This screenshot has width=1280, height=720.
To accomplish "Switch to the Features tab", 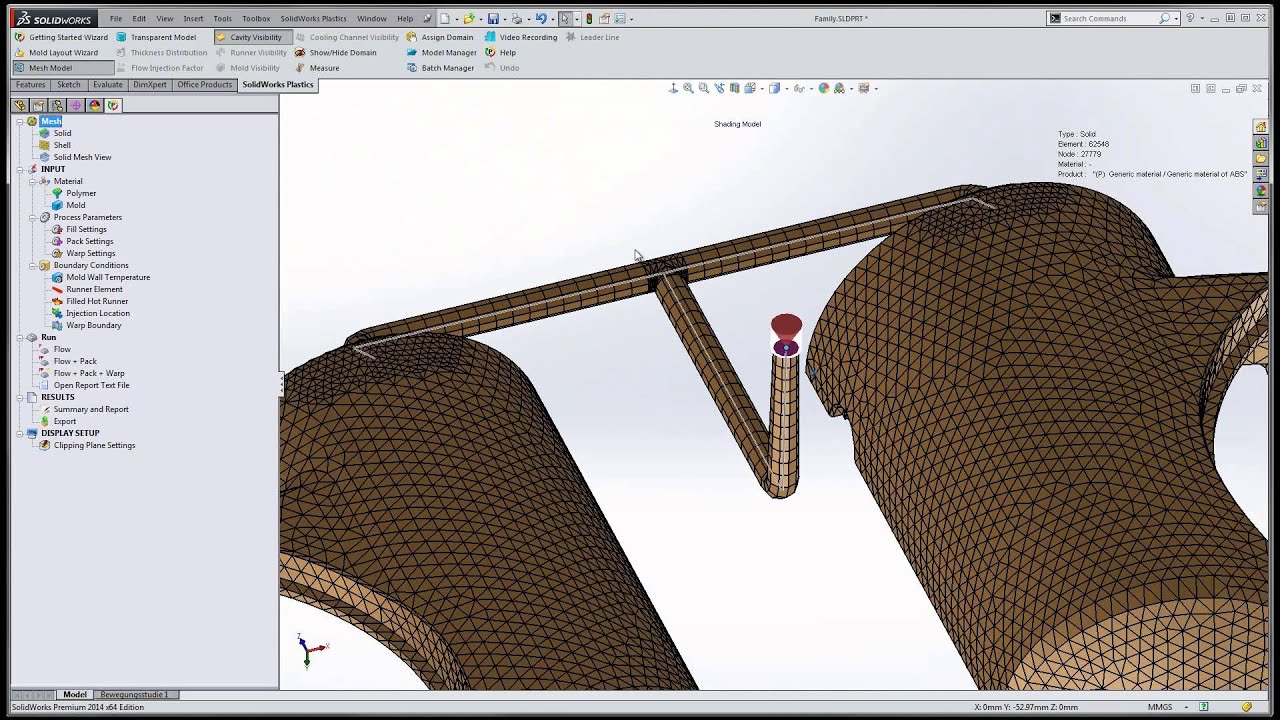I will pos(31,85).
